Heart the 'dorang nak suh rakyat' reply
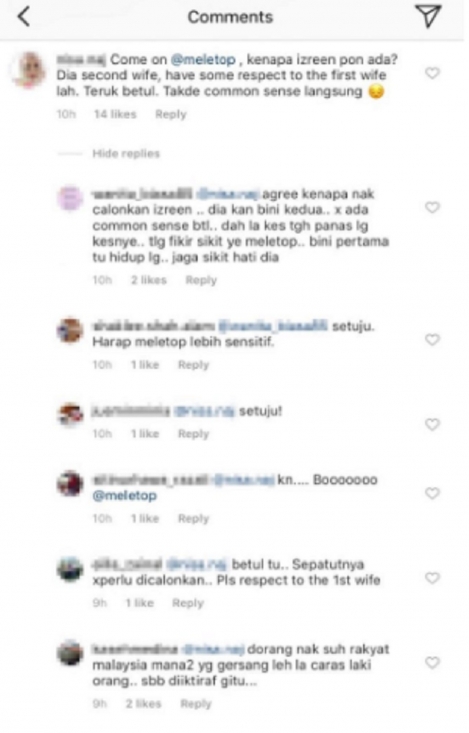The height and width of the screenshot is (733, 469). [433, 662]
